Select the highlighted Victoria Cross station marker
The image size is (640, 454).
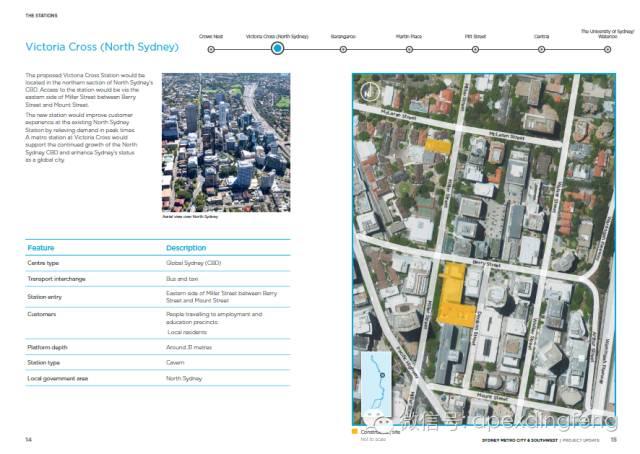277,47
